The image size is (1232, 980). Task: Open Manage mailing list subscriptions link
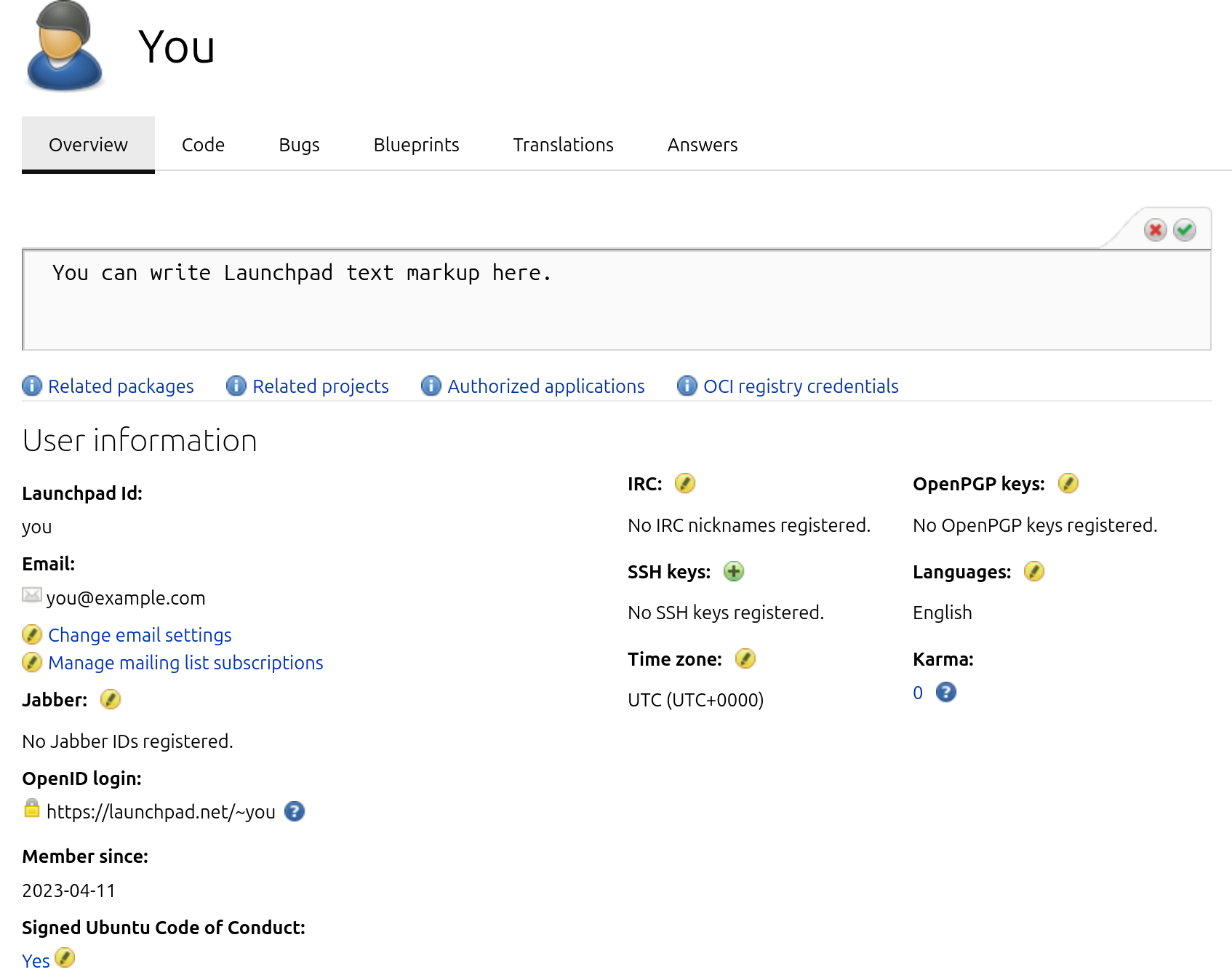185,663
